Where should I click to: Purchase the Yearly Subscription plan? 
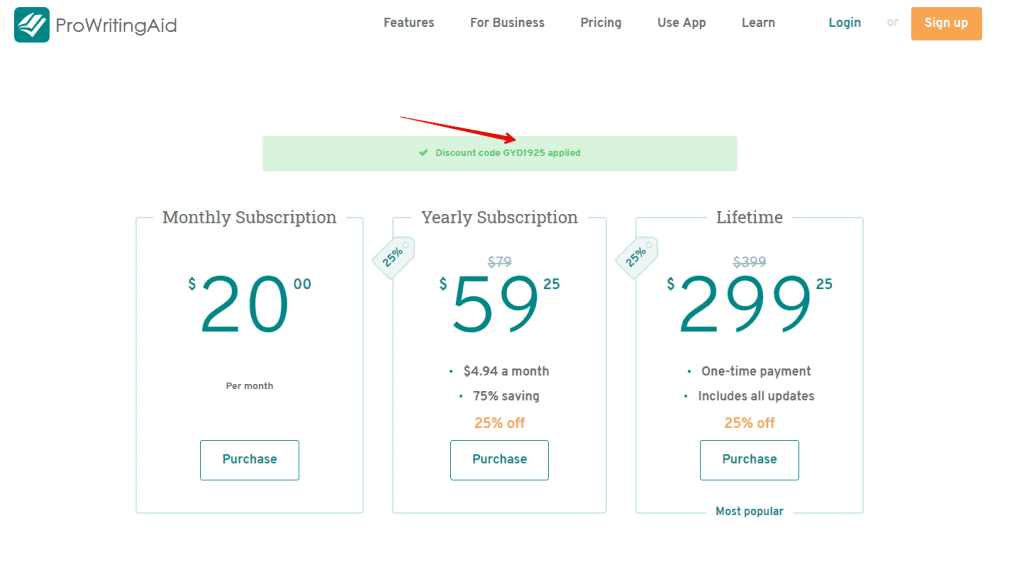[499, 460]
